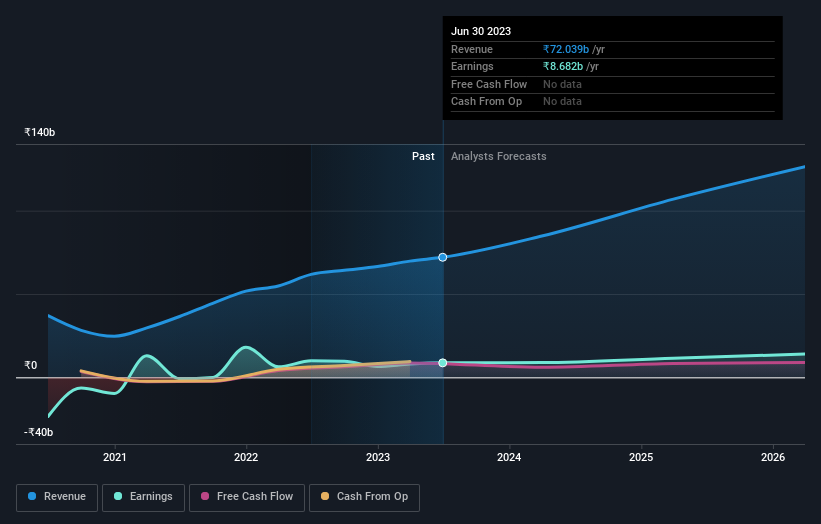Viewport: 821px width, 524px height.
Task: Toggle the Revenue legend series
Action: (x=57, y=497)
